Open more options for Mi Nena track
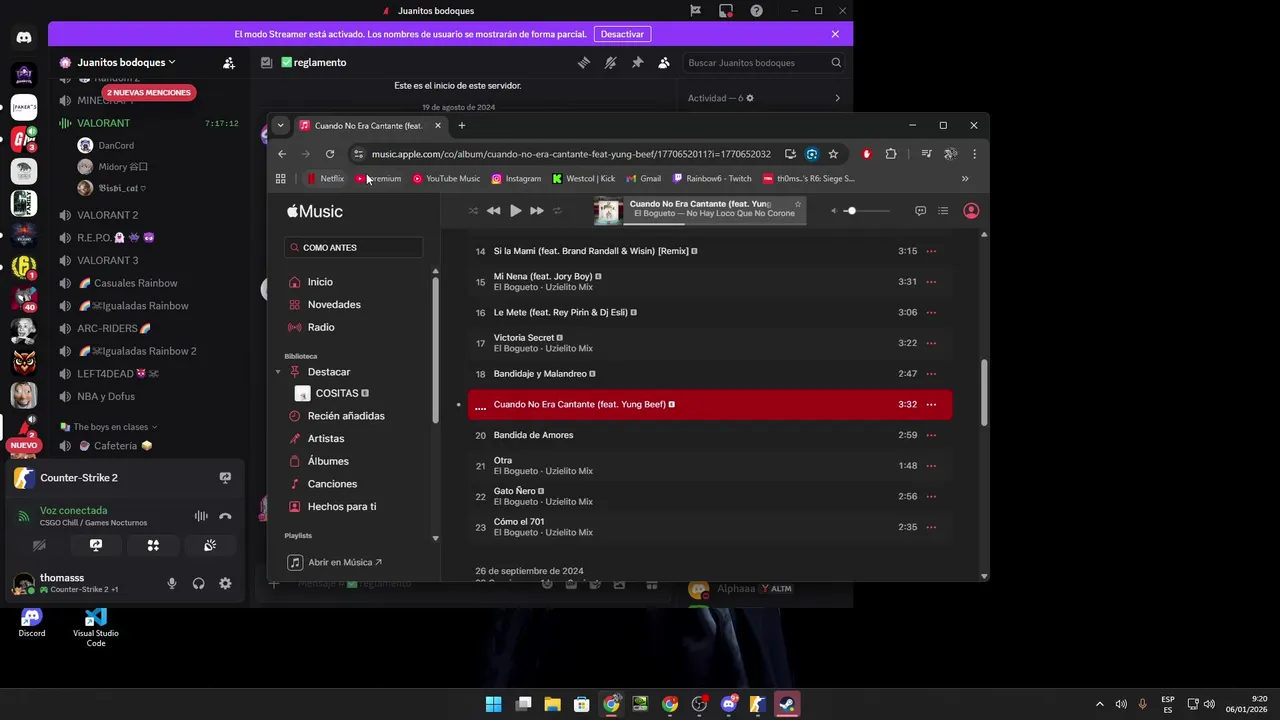The width and height of the screenshot is (1280, 720). (x=931, y=282)
